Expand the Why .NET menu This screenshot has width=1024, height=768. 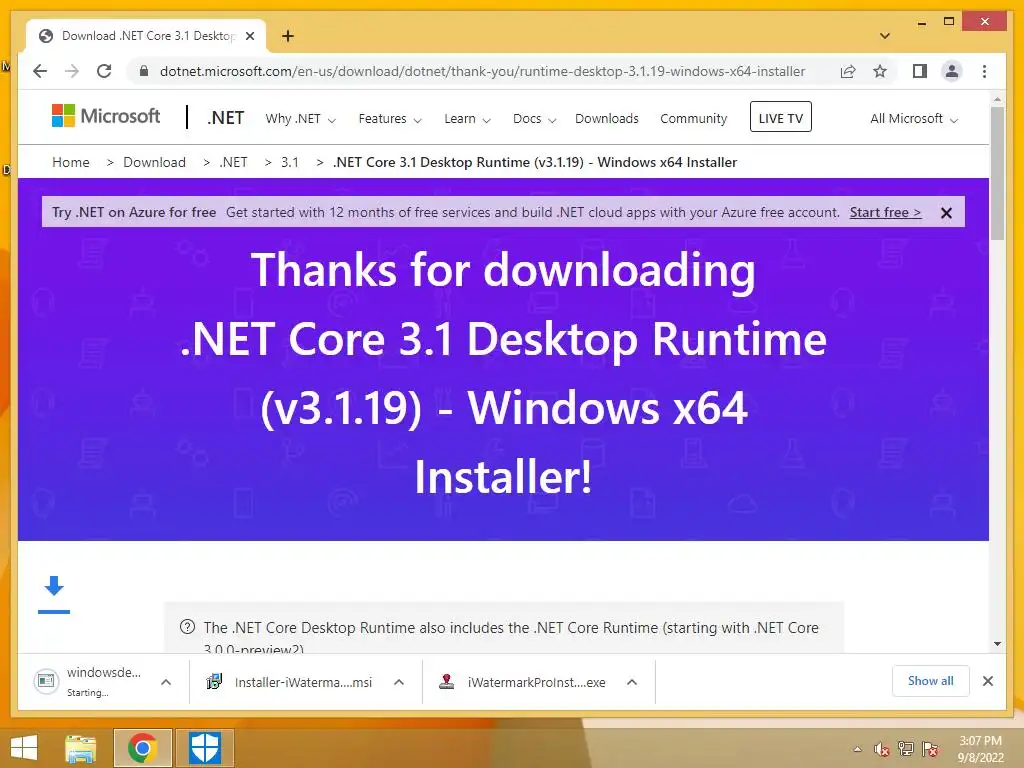pos(300,119)
